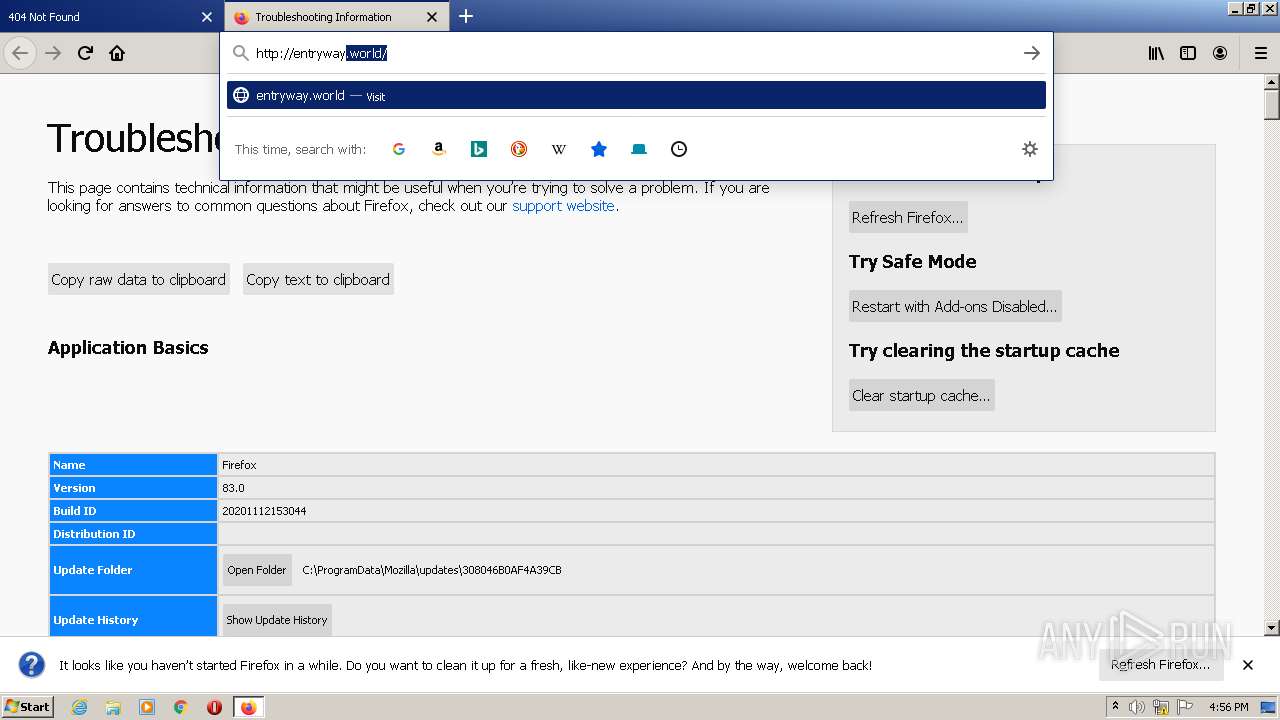Open the Firefox Account menu
The height and width of the screenshot is (720, 1280).
click(1220, 53)
